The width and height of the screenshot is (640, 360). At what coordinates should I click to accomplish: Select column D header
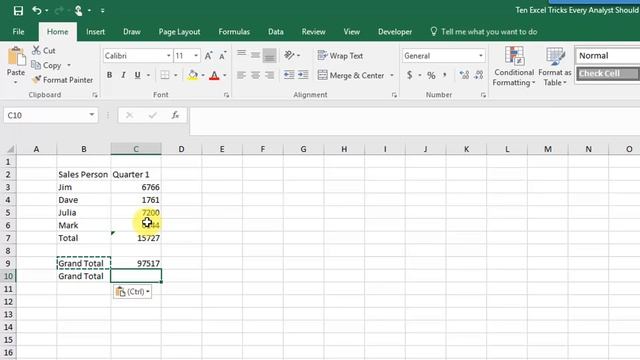tap(181, 149)
